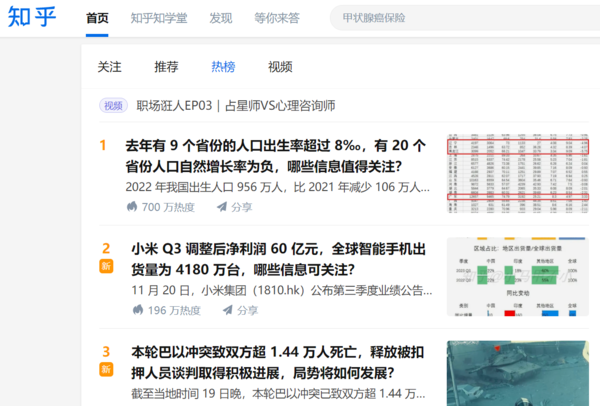Image resolution: width=600 pixels, height=406 pixels.
Task: Click the flame icon beside 196 万热度
Action: tap(138, 310)
